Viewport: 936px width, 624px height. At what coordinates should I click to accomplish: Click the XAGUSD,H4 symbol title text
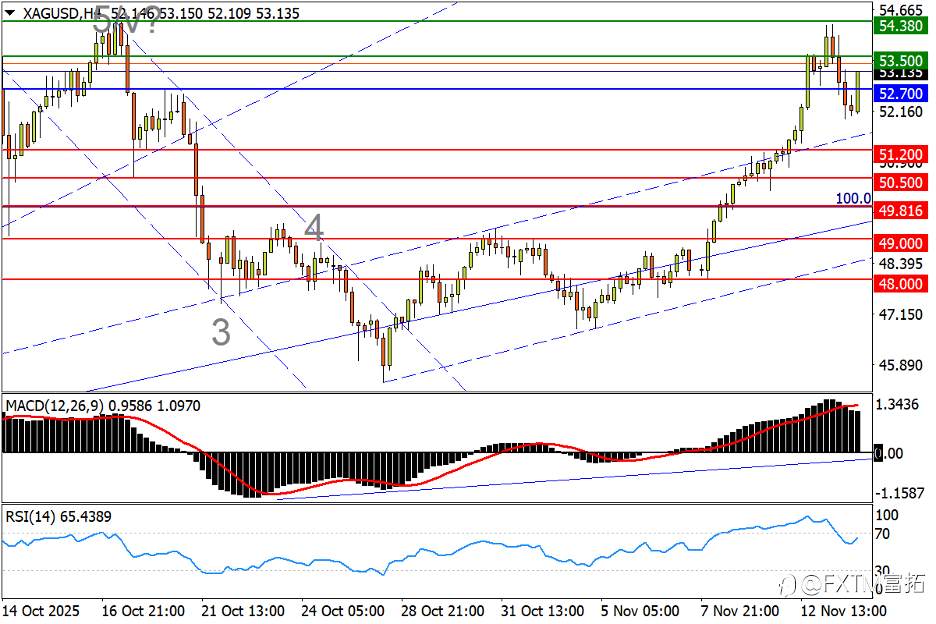[x=62, y=13]
